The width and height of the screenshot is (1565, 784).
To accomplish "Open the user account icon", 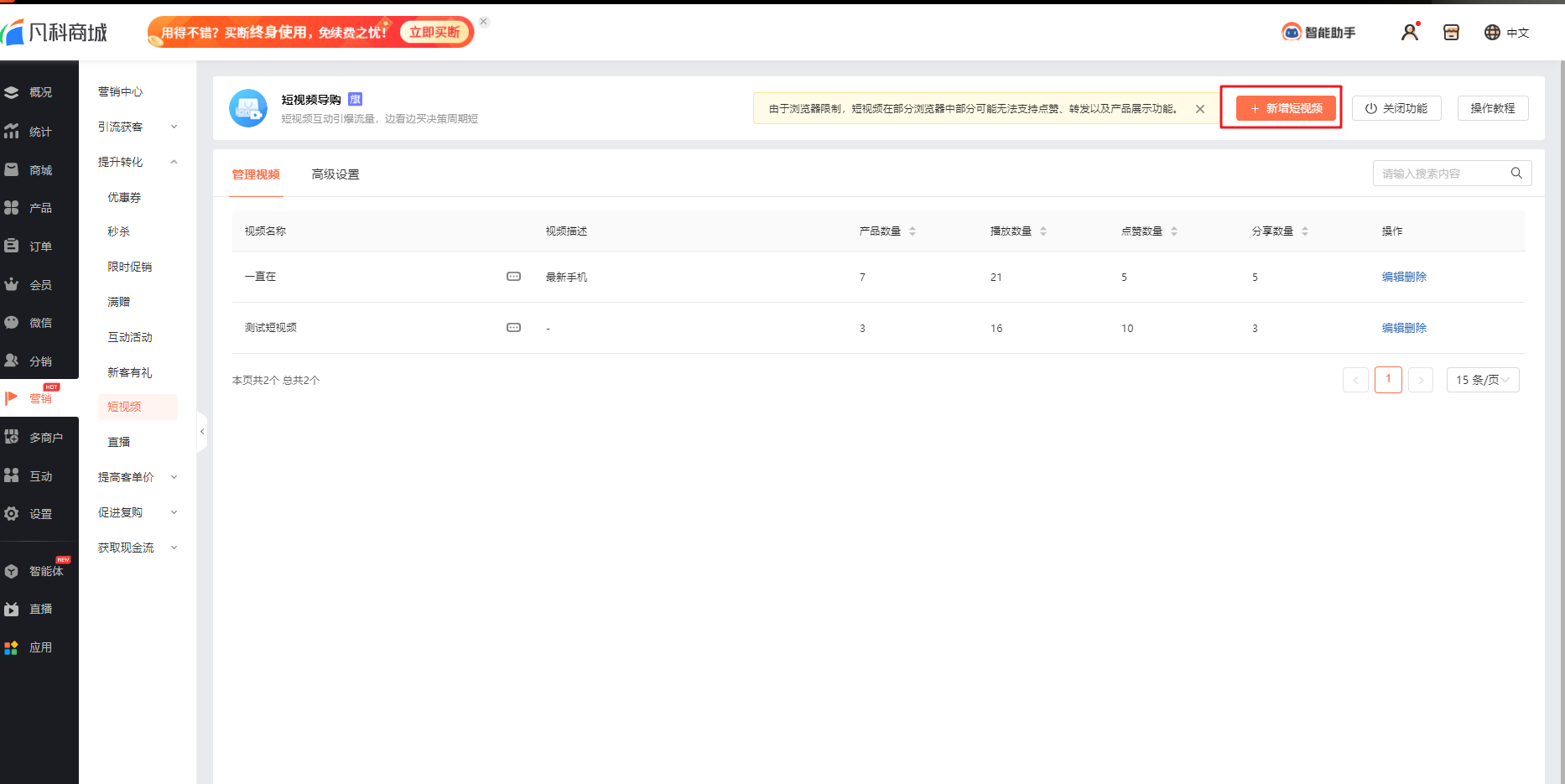I will click(x=1410, y=33).
